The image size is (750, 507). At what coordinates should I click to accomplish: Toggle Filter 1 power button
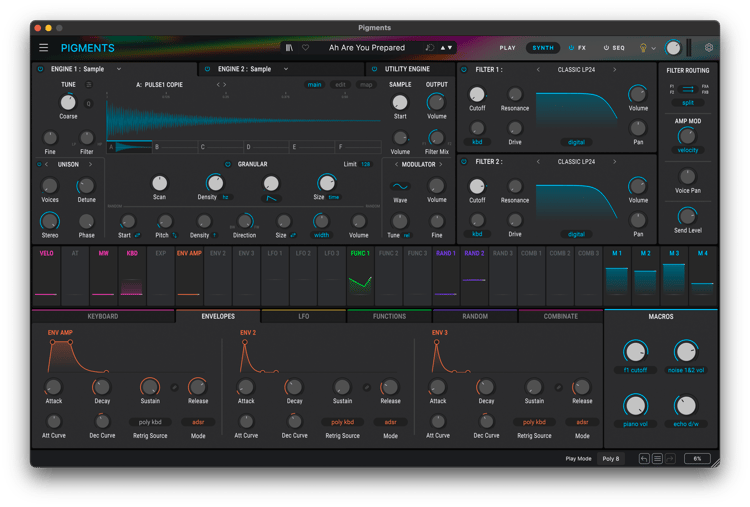[x=466, y=70]
